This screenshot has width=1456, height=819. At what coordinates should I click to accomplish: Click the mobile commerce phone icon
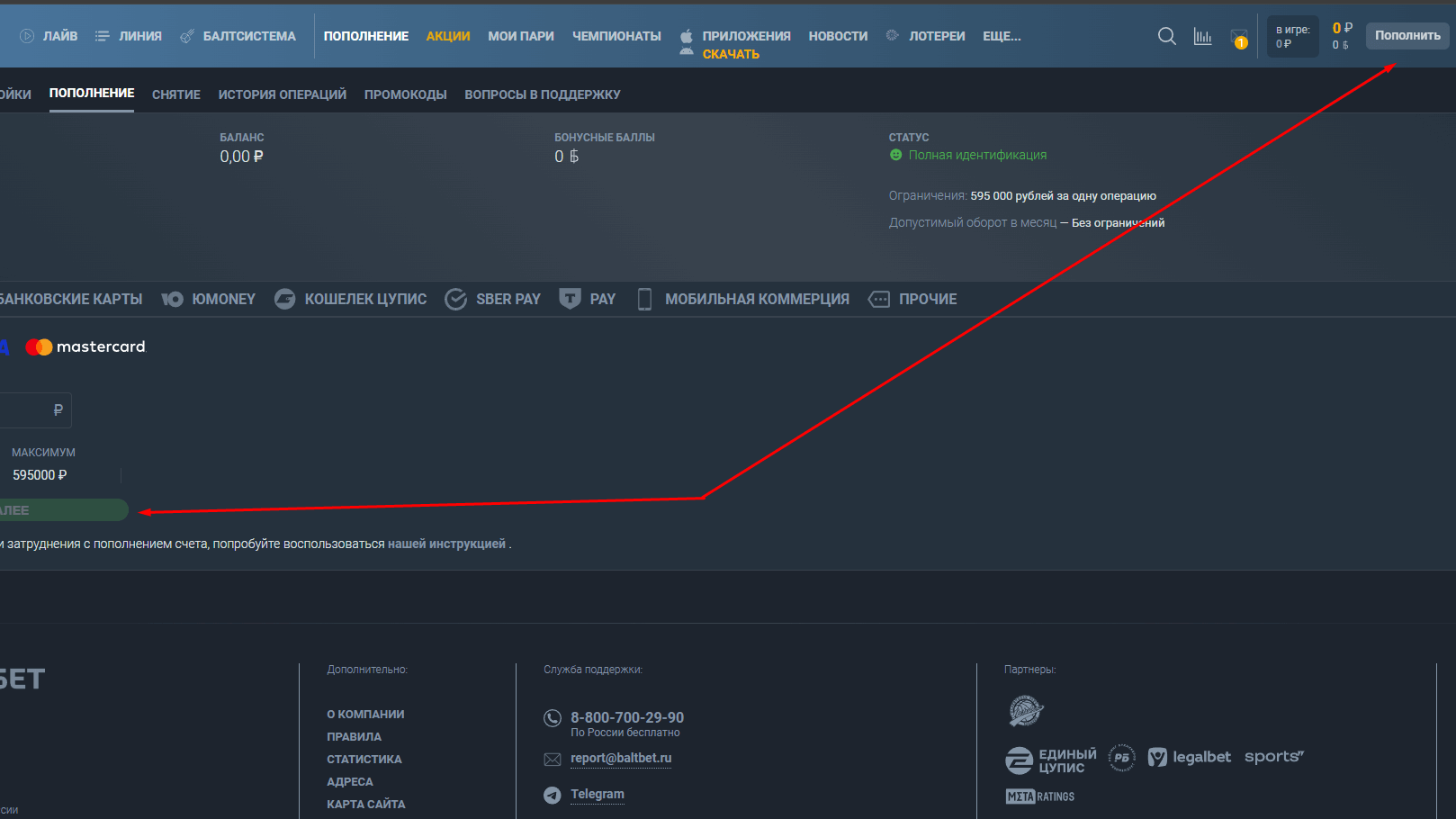pos(644,299)
